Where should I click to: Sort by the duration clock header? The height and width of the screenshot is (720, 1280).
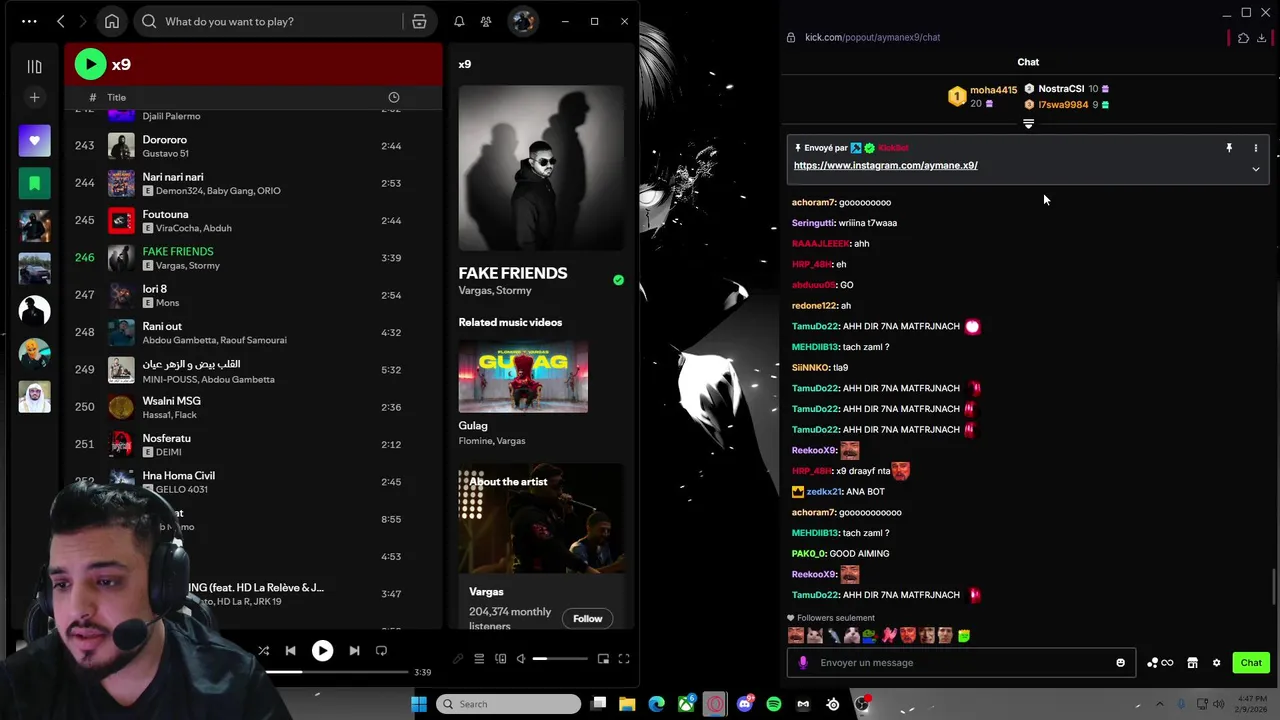coord(393,97)
